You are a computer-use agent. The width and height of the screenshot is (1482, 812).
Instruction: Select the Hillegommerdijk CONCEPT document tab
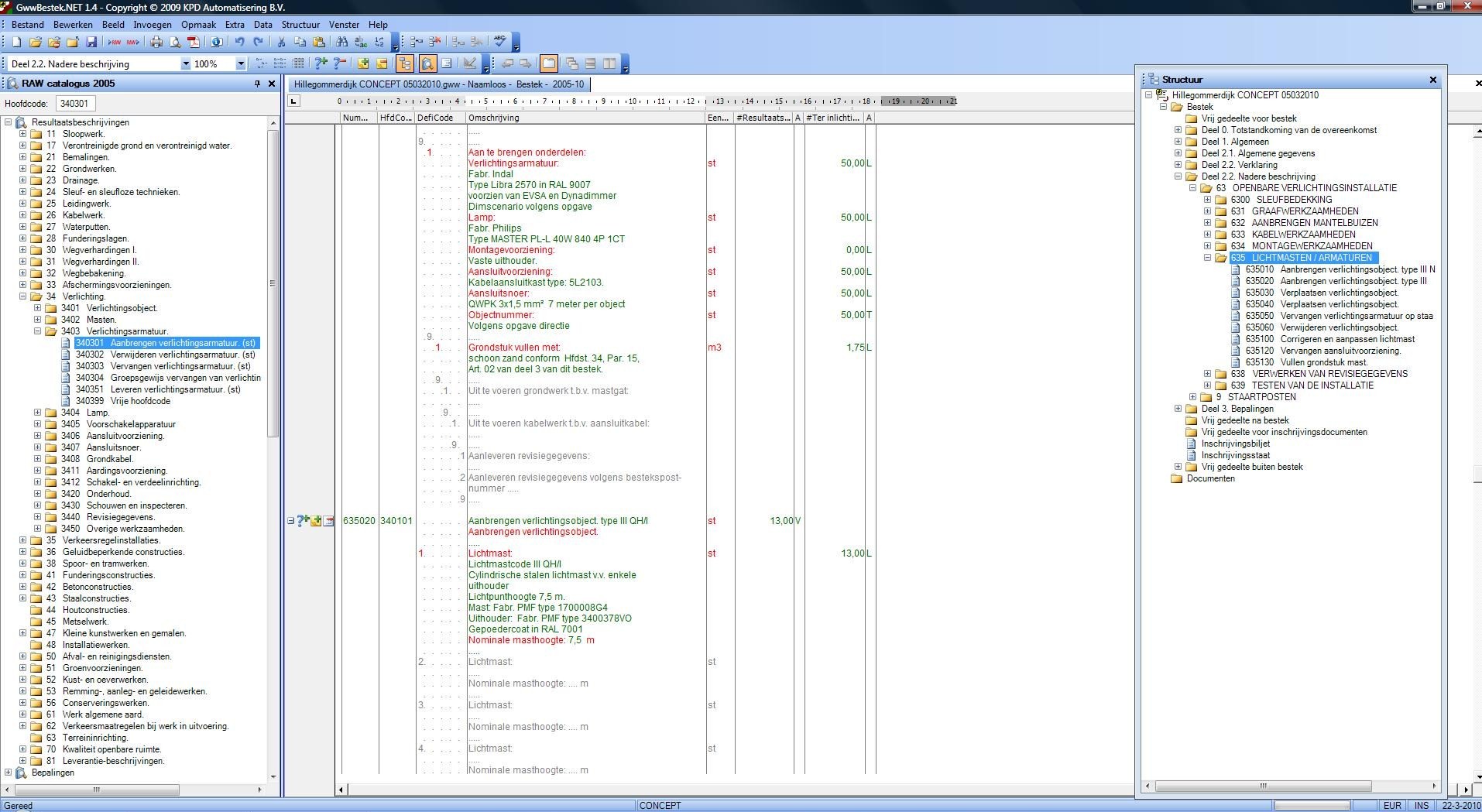pyautogui.click(x=438, y=84)
